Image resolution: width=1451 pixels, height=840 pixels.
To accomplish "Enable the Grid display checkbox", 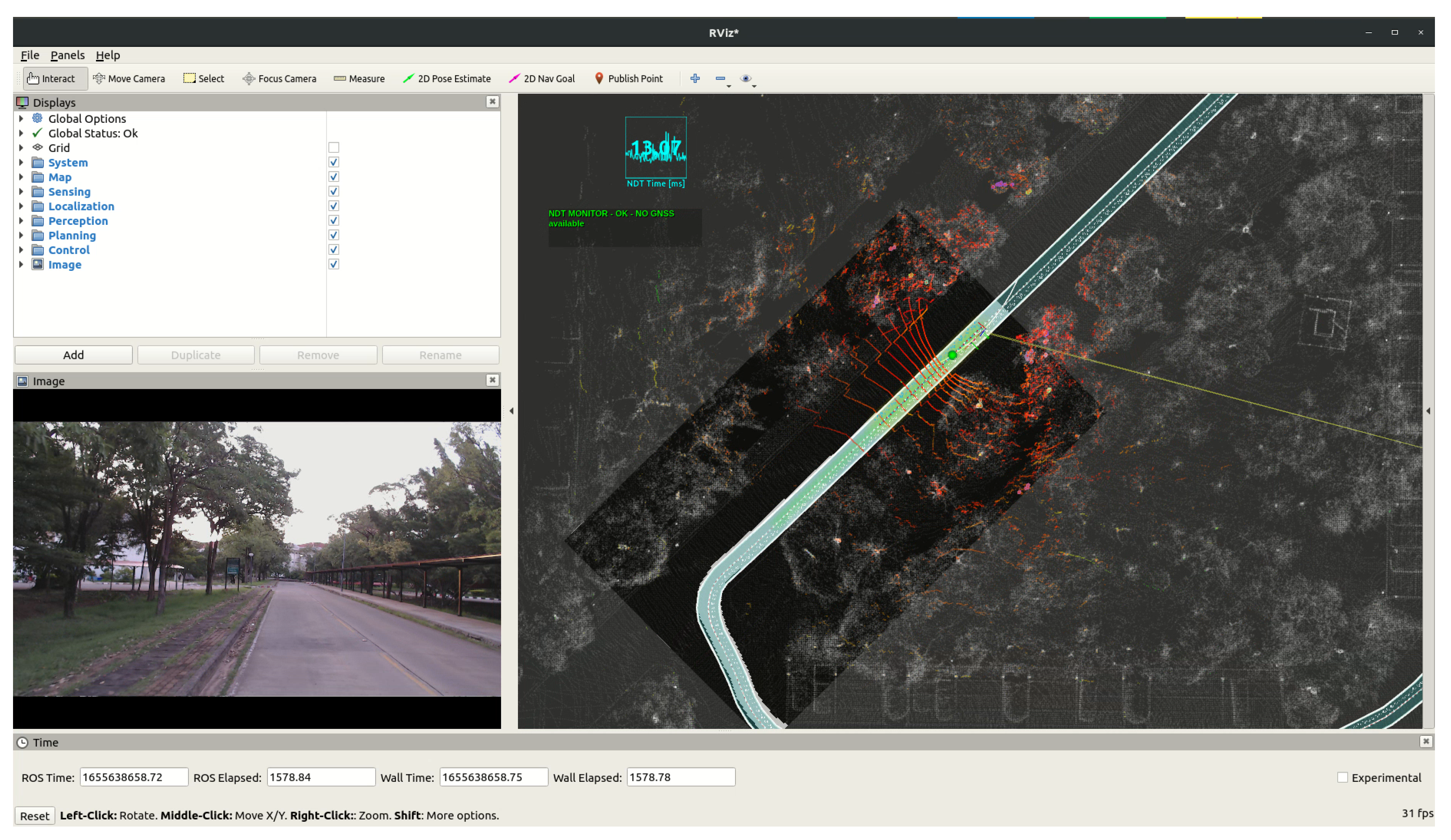I will pyautogui.click(x=334, y=148).
